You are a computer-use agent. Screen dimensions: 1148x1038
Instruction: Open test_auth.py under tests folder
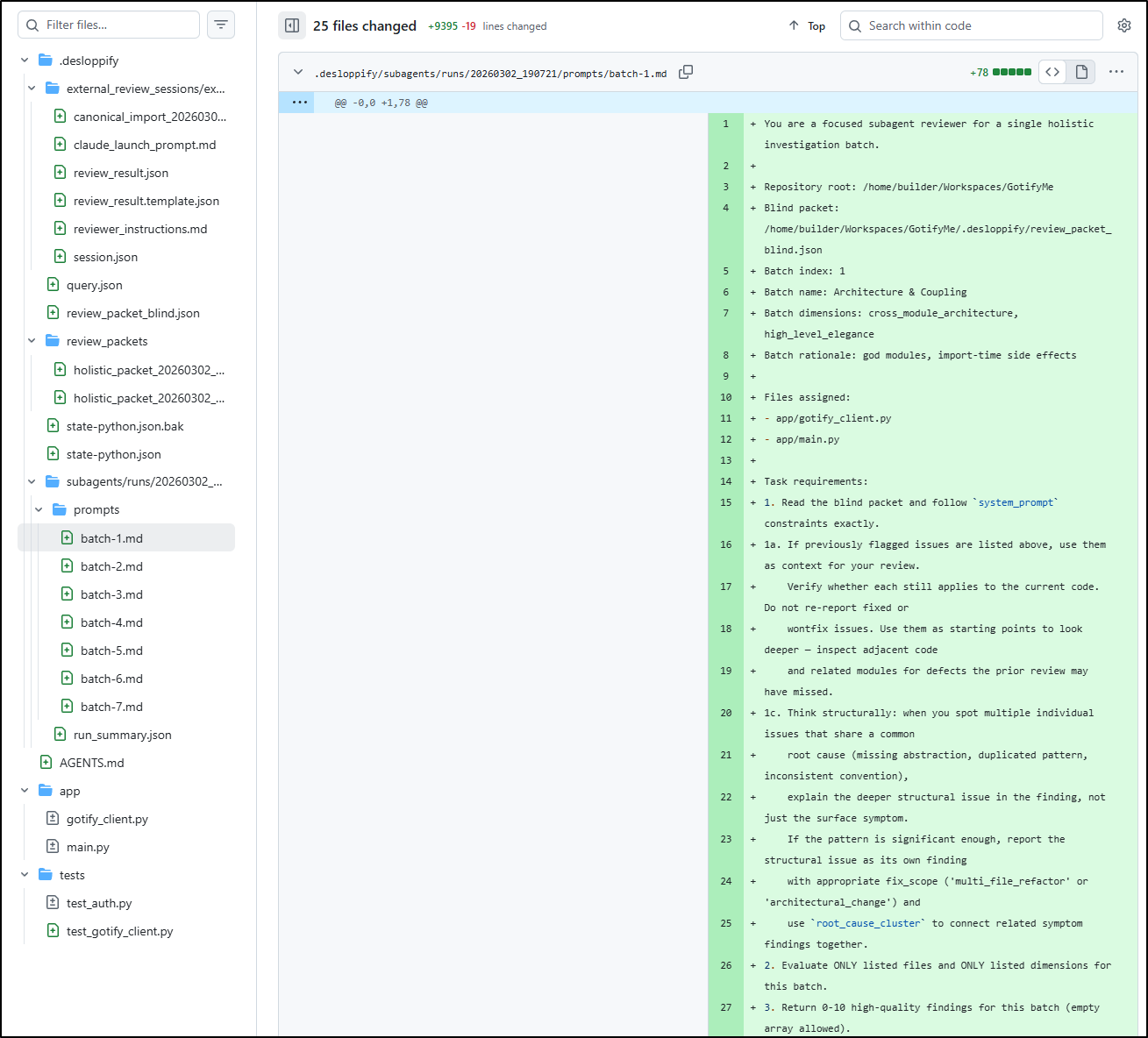[99, 903]
